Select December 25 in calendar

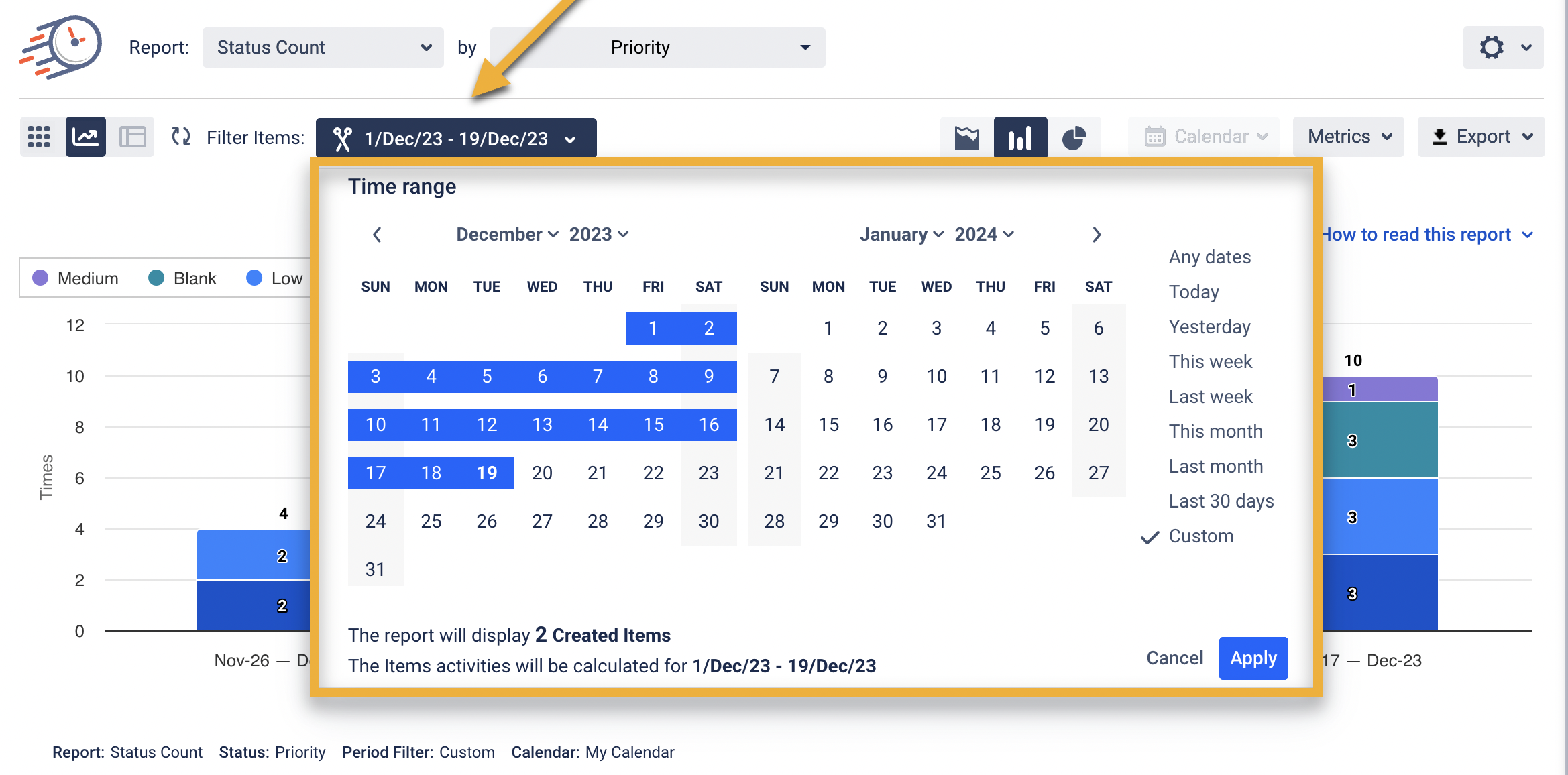click(431, 522)
